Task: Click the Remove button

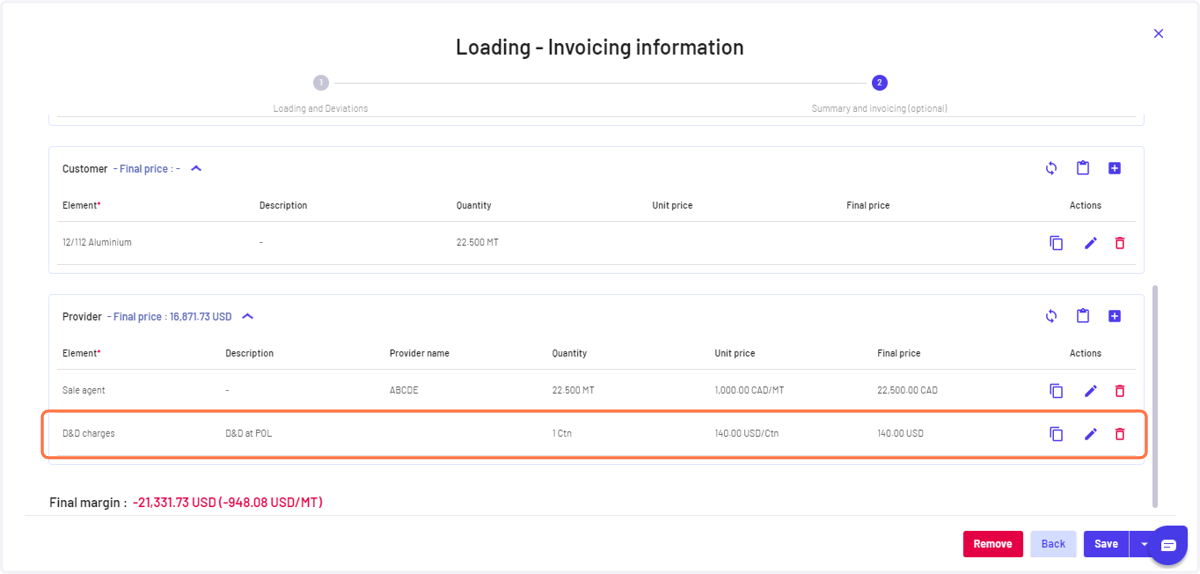Action: pyautogui.click(x=993, y=544)
